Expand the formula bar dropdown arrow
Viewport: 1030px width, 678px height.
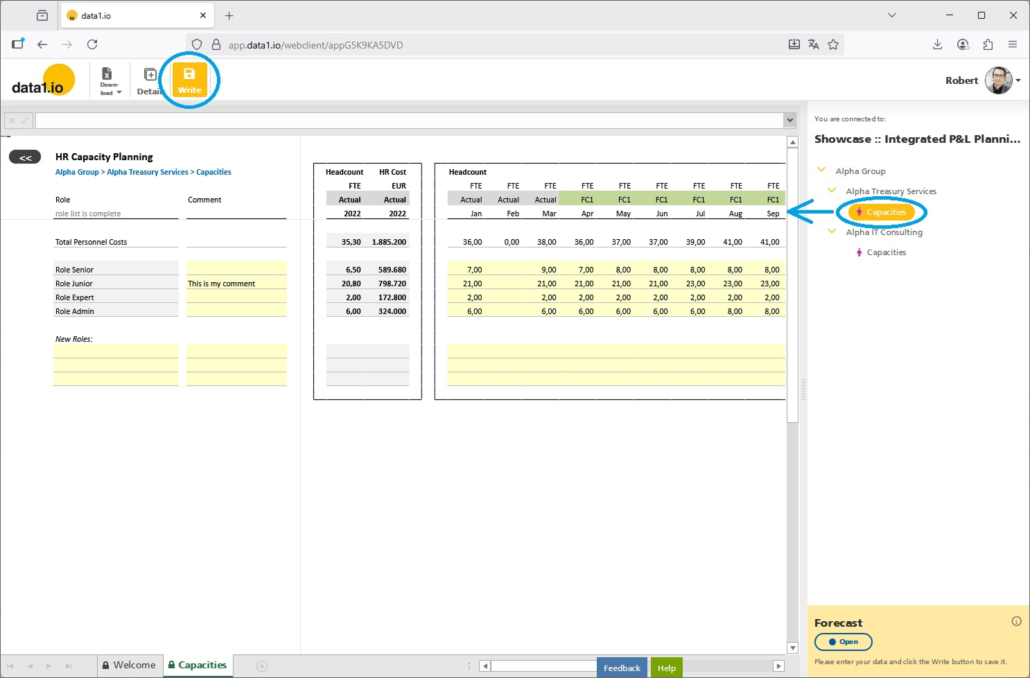pyautogui.click(x=790, y=120)
